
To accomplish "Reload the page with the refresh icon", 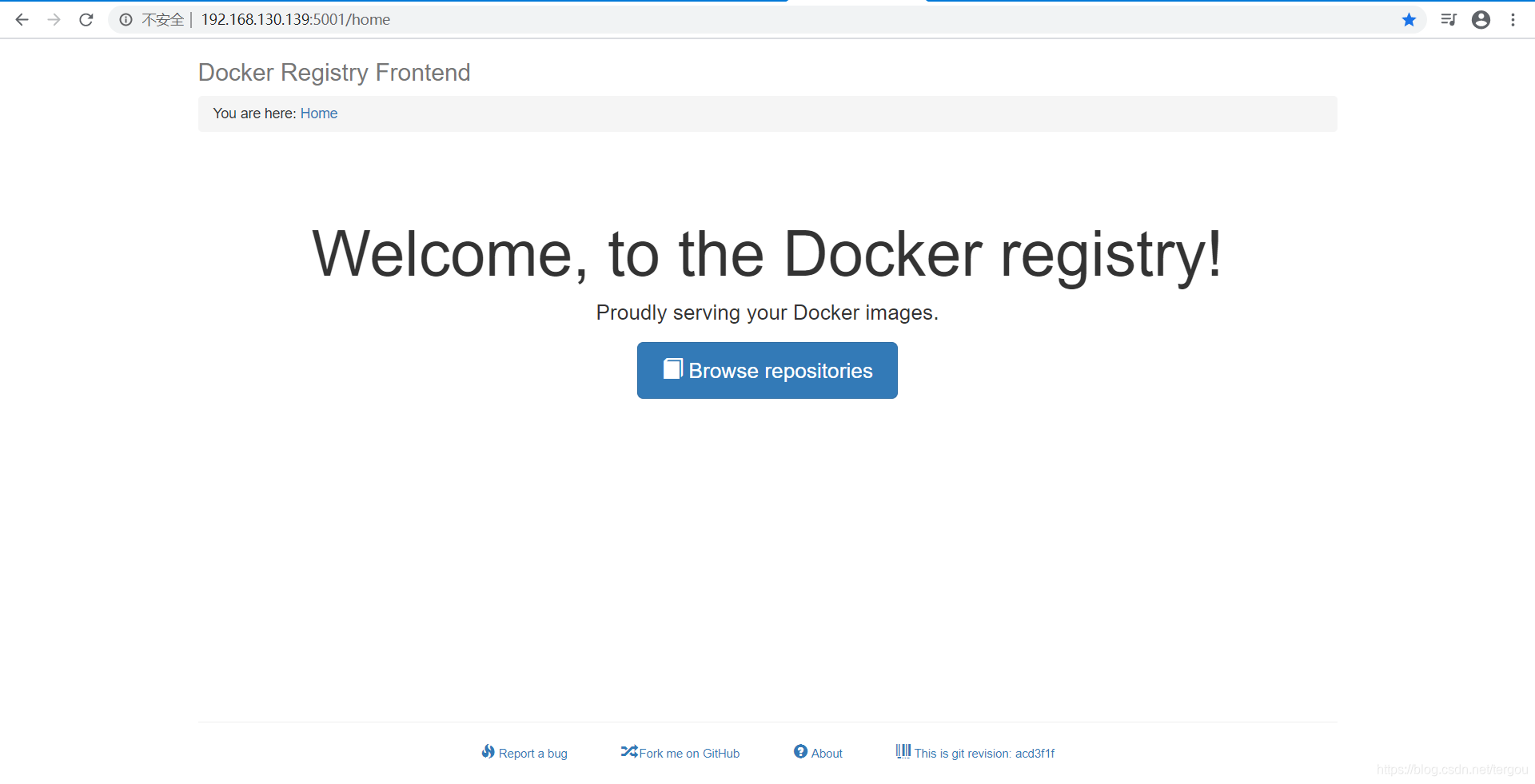I will pos(86,19).
